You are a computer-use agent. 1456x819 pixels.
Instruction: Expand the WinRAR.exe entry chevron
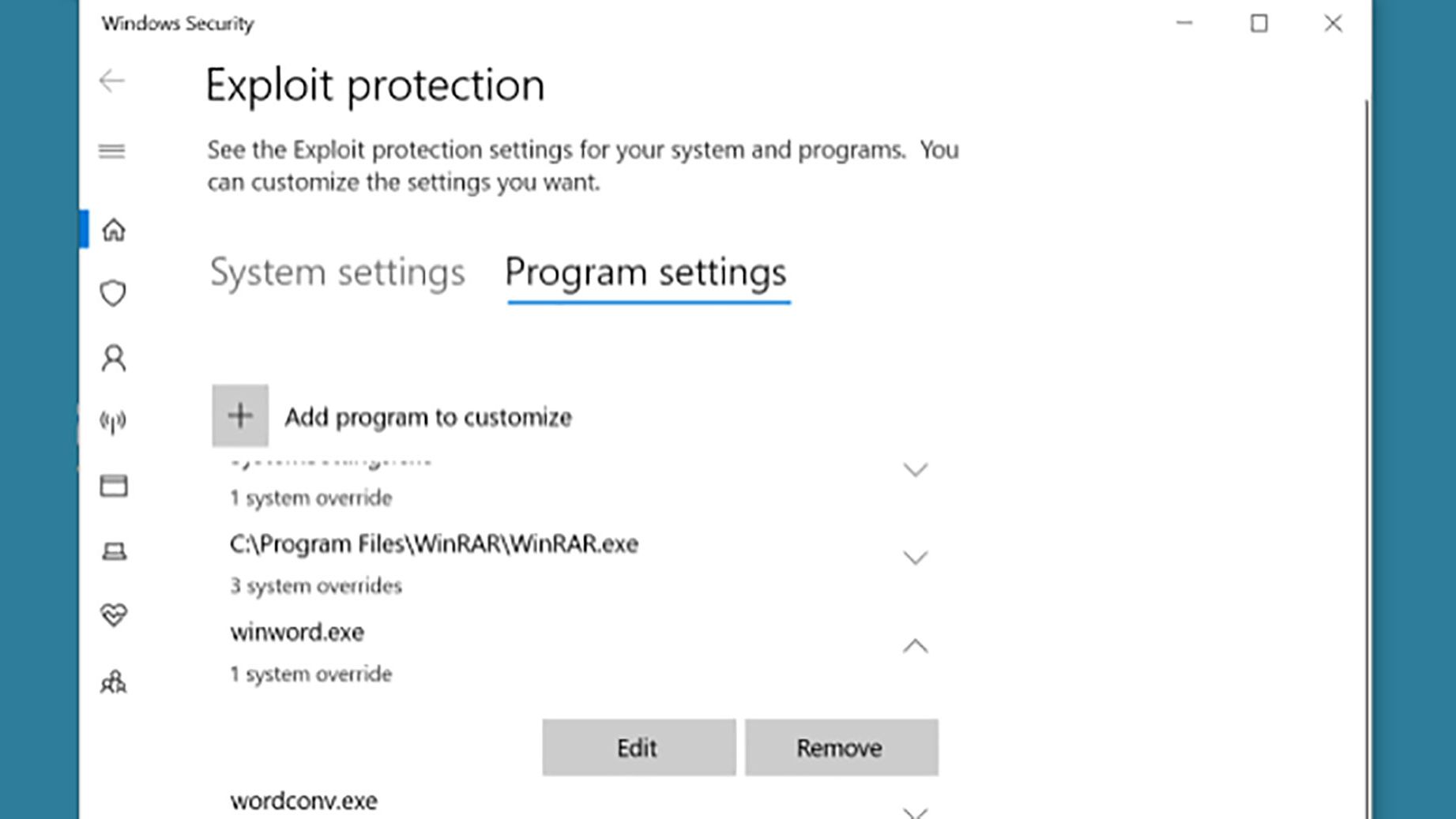pyautogui.click(x=915, y=558)
